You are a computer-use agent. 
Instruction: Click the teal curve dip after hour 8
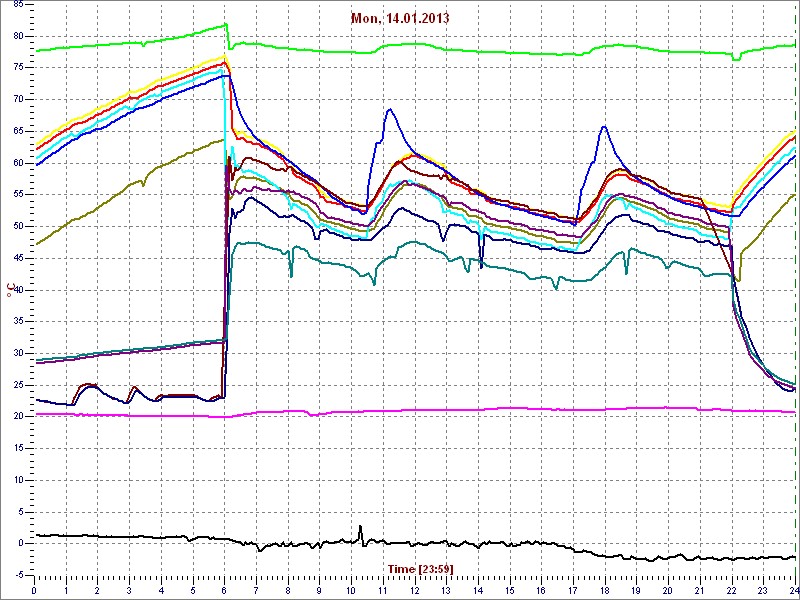(x=291, y=276)
